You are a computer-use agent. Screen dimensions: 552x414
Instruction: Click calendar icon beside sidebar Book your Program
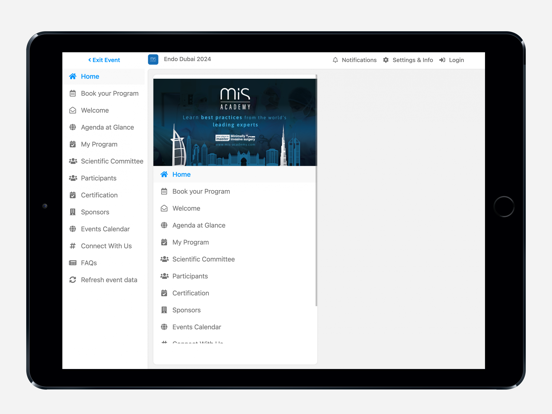(x=73, y=93)
